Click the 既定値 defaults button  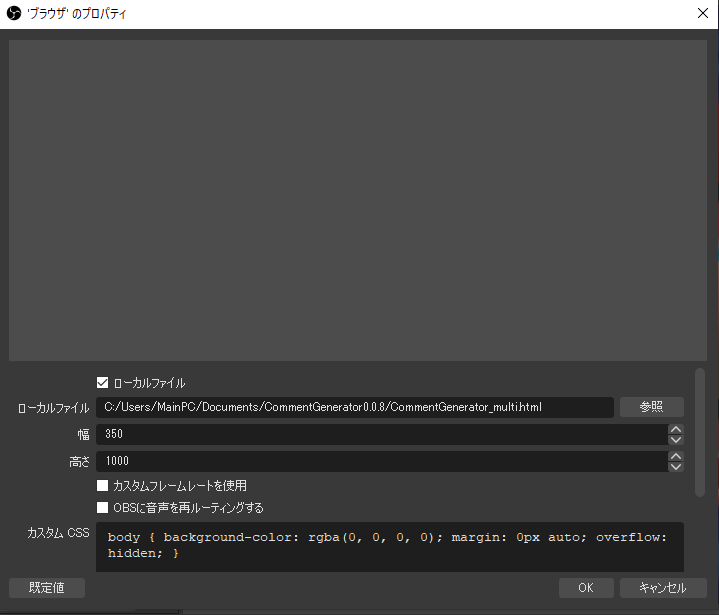pos(47,587)
